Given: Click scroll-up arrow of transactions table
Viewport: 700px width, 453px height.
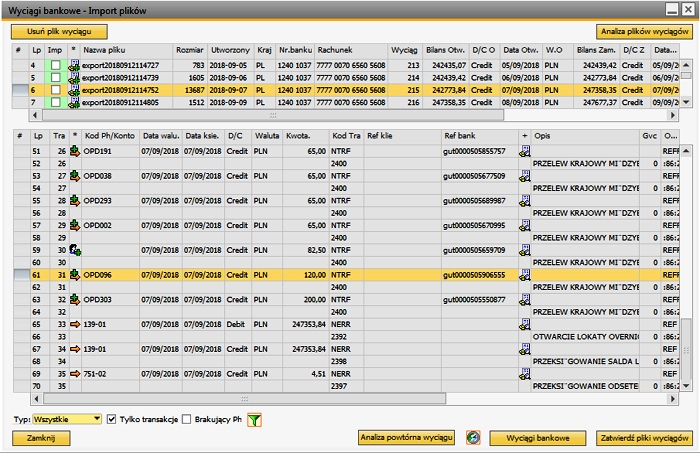Looking at the screenshot, I should point(686,151).
